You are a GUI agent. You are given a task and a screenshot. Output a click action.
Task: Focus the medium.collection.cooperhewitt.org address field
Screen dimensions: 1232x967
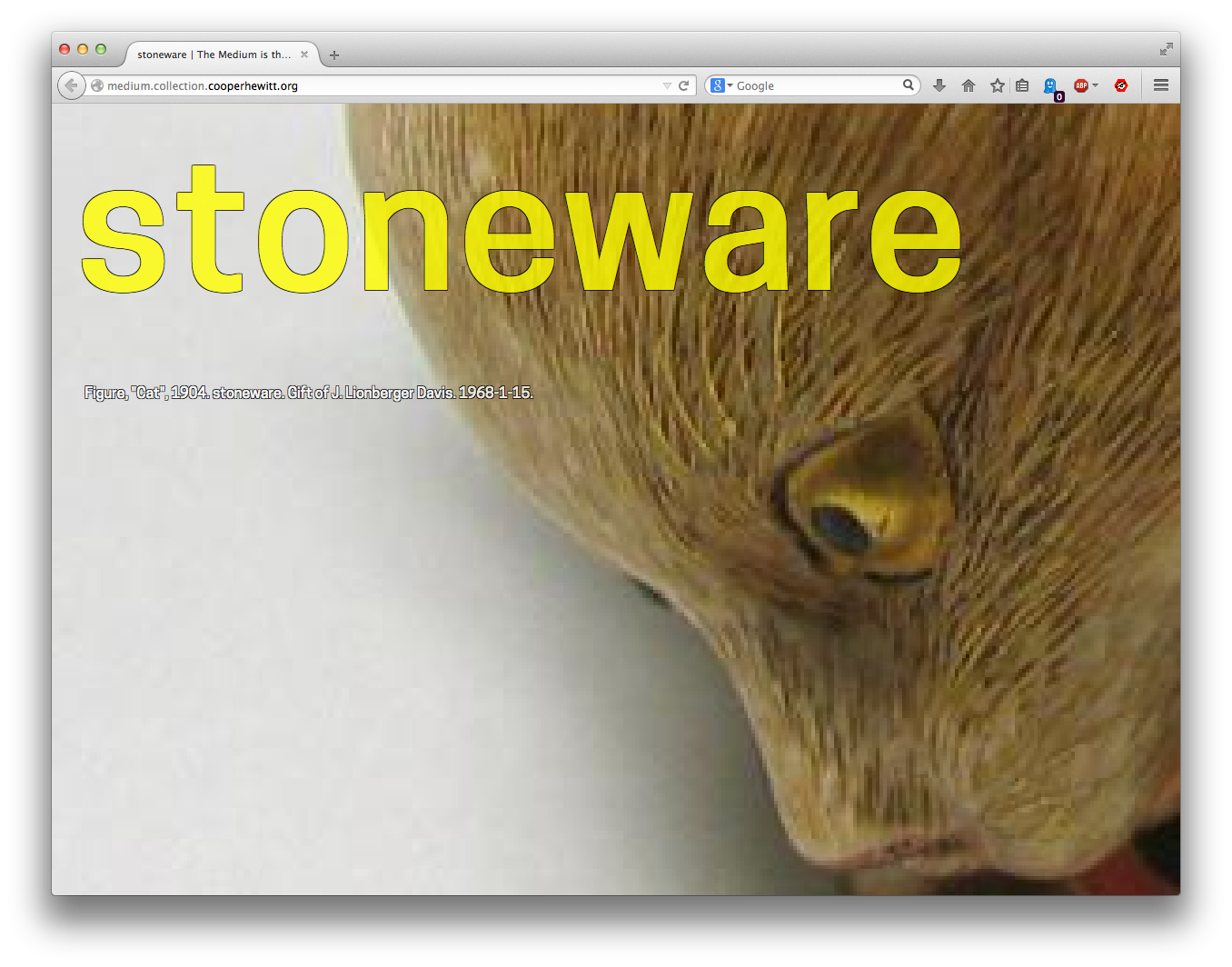(x=382, y=85)
